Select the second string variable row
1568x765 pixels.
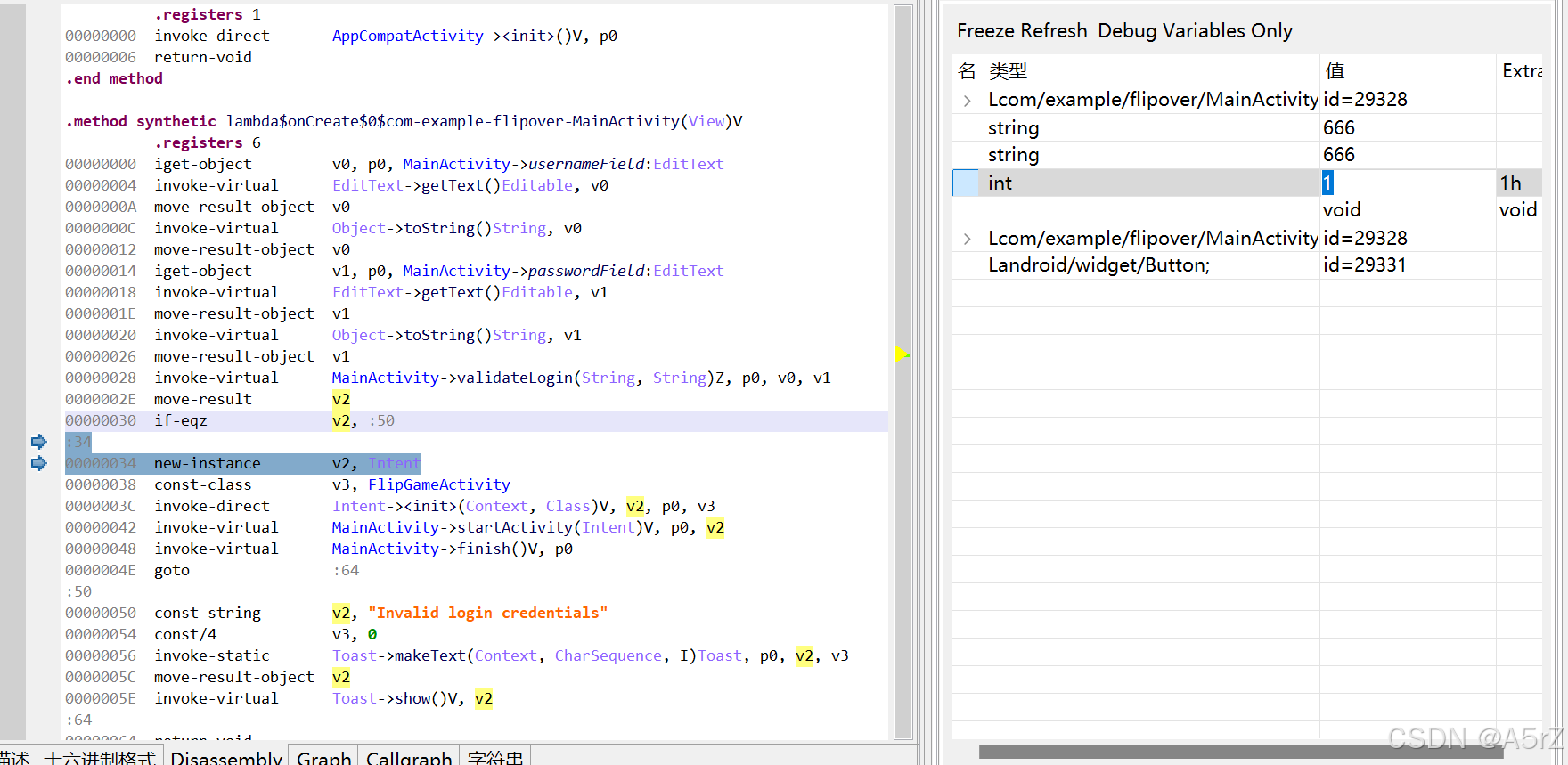(x=1247, y=155)
